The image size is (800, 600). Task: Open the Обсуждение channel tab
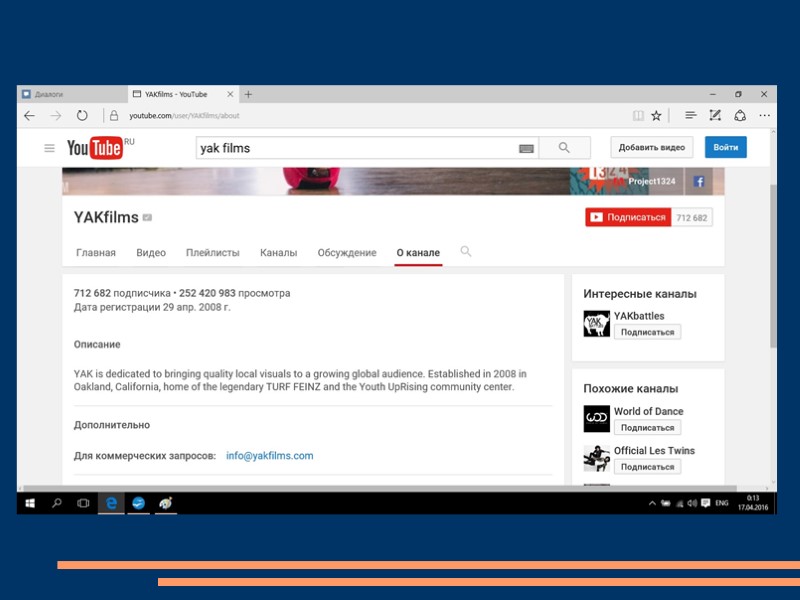click(347, 253)
